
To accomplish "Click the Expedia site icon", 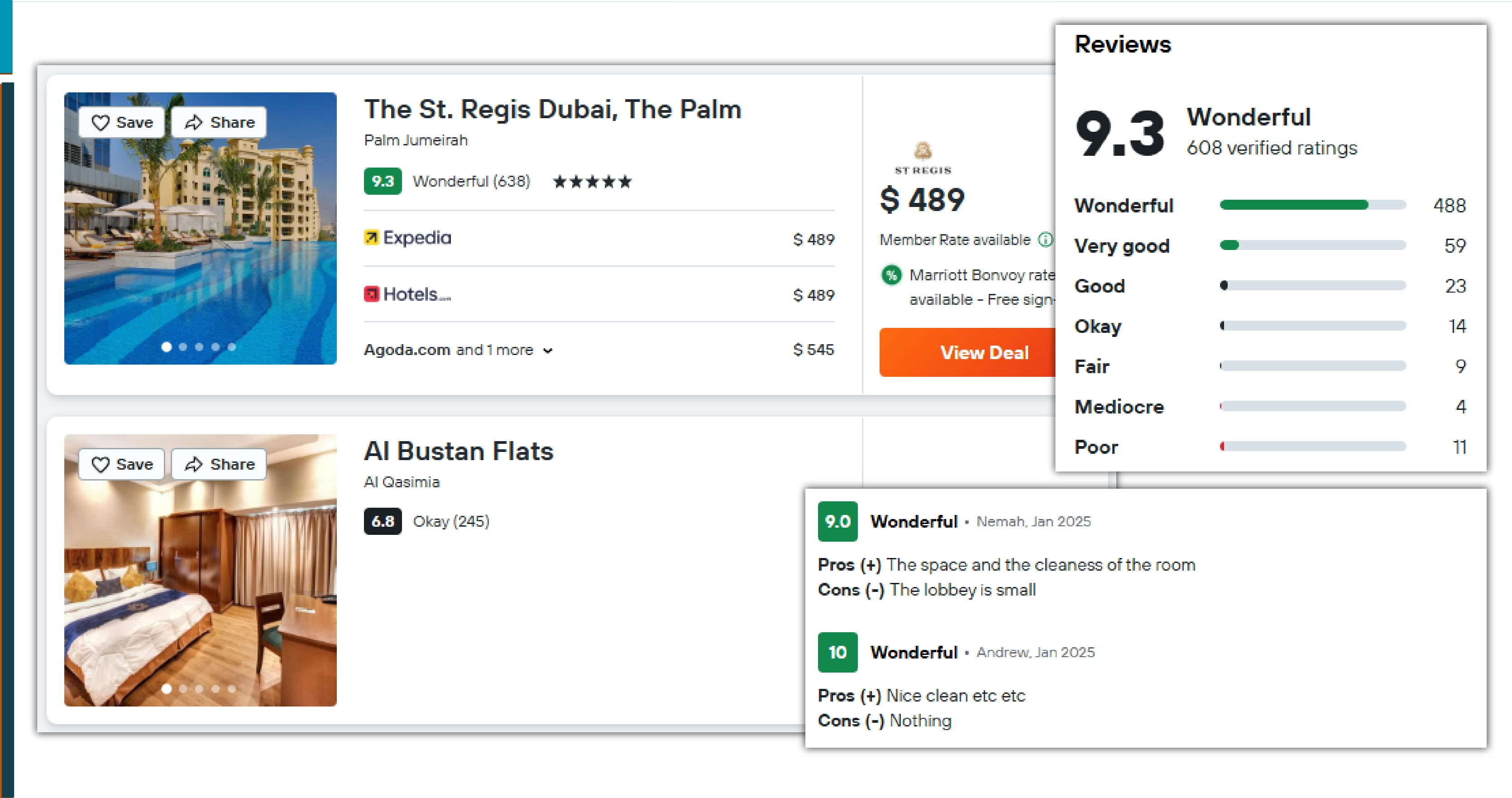I will 372,238.
